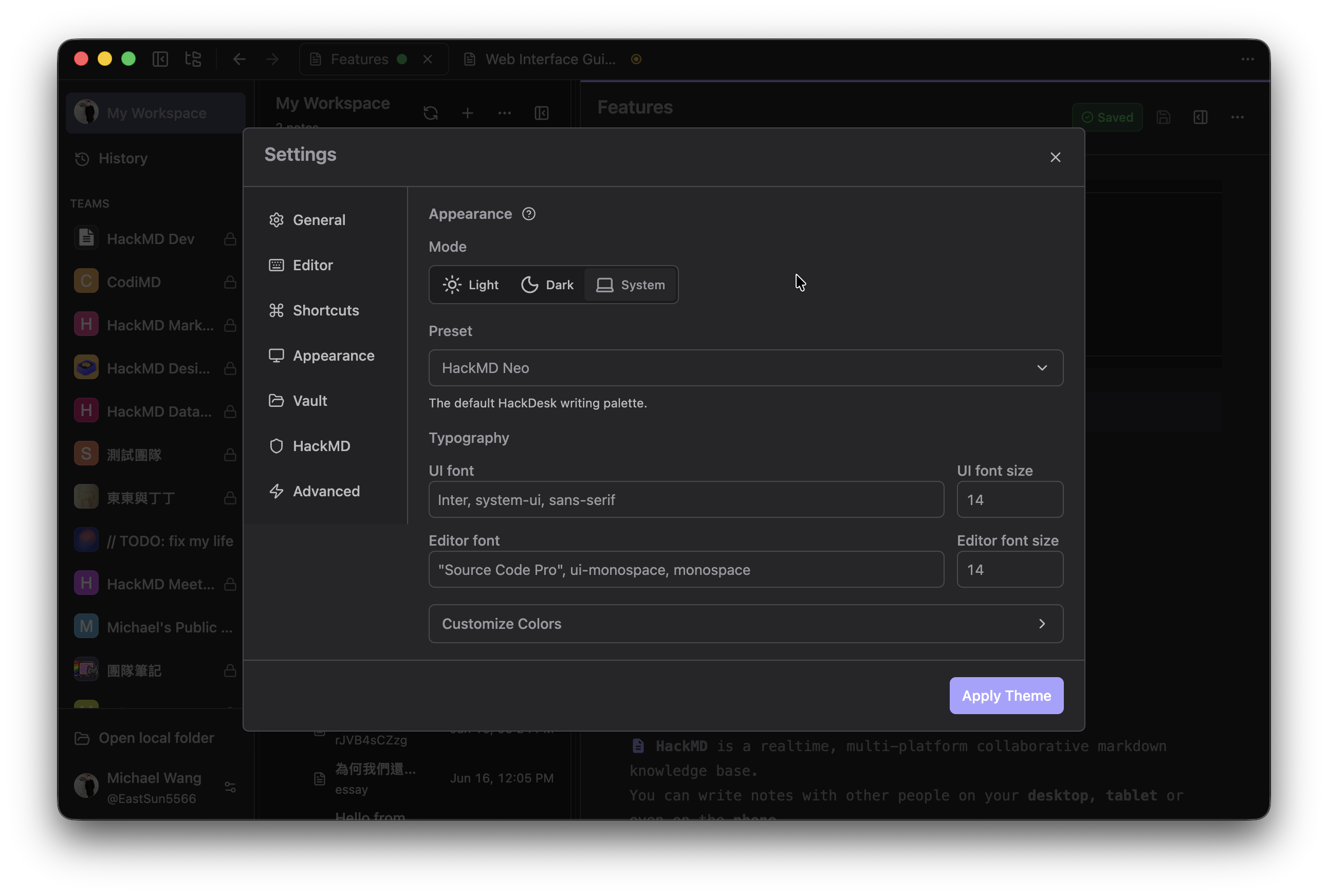Select System mode
This screenshot has width=1328, height=896.
tap(630, 285)
